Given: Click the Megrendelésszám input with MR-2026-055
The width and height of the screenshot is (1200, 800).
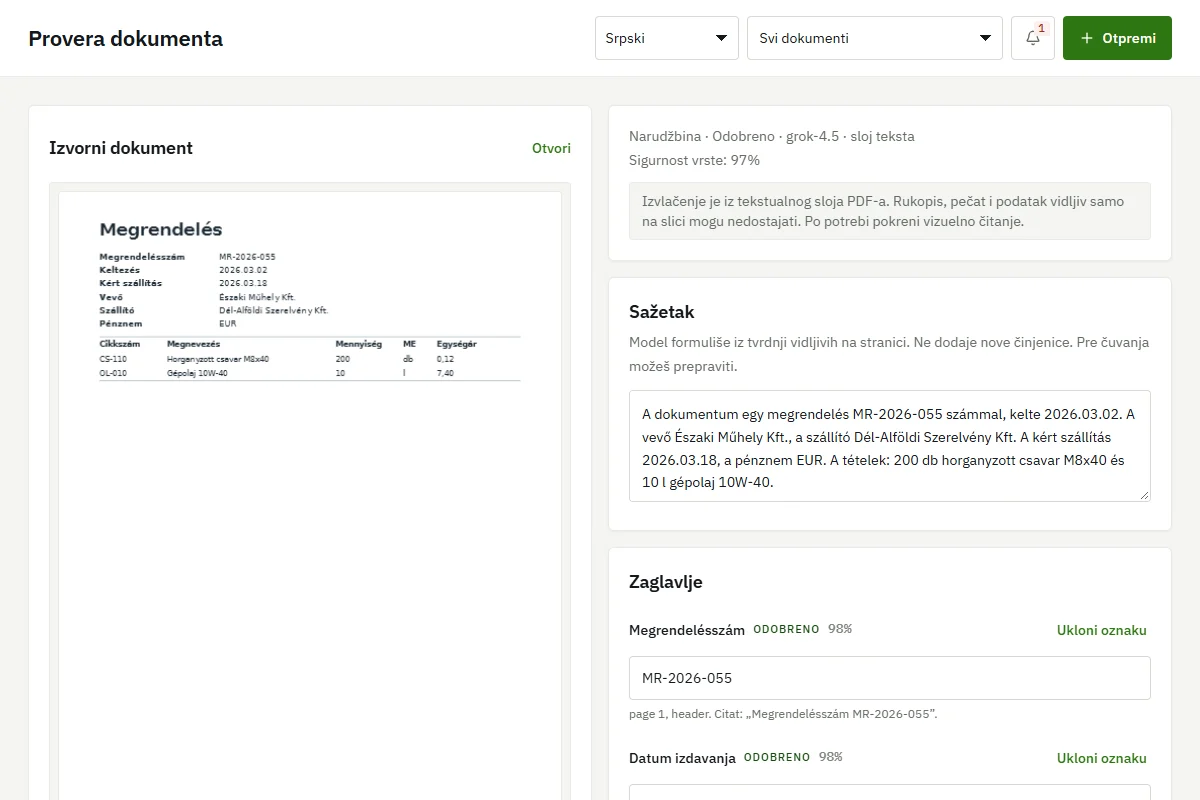Looking at the screenshot, I should [890, 678].
